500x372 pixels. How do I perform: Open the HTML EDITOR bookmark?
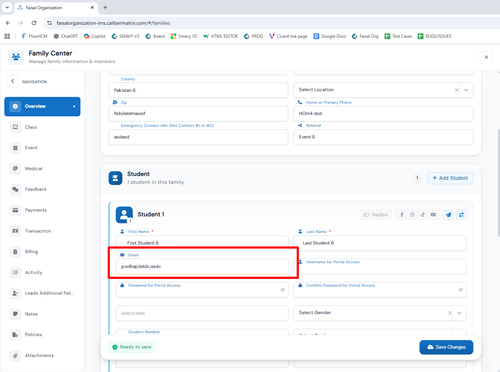(220, 36)
